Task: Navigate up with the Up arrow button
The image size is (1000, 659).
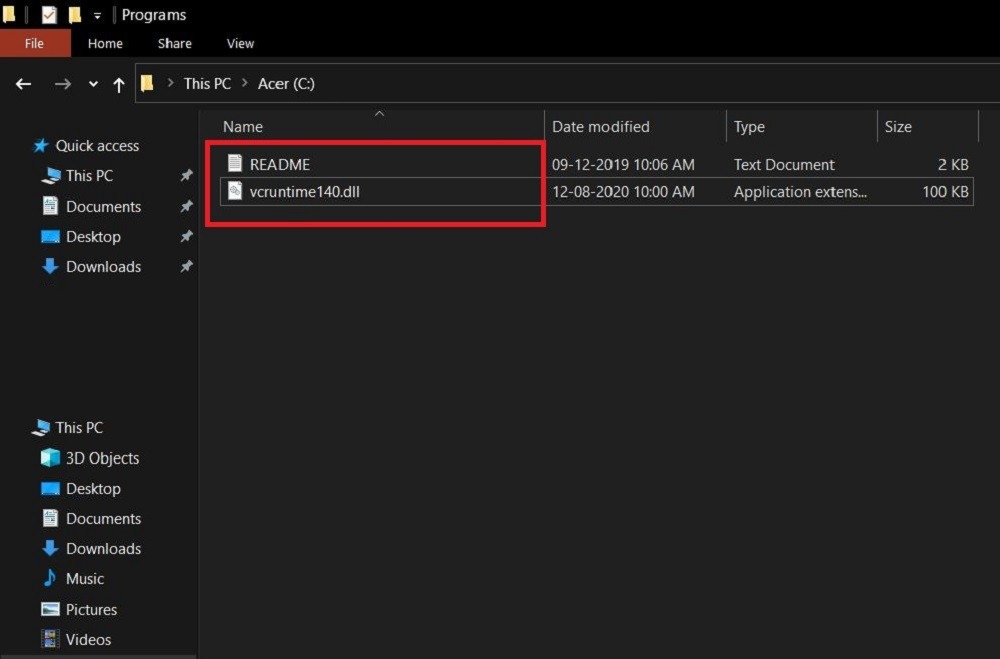Action: coord(118,84)
